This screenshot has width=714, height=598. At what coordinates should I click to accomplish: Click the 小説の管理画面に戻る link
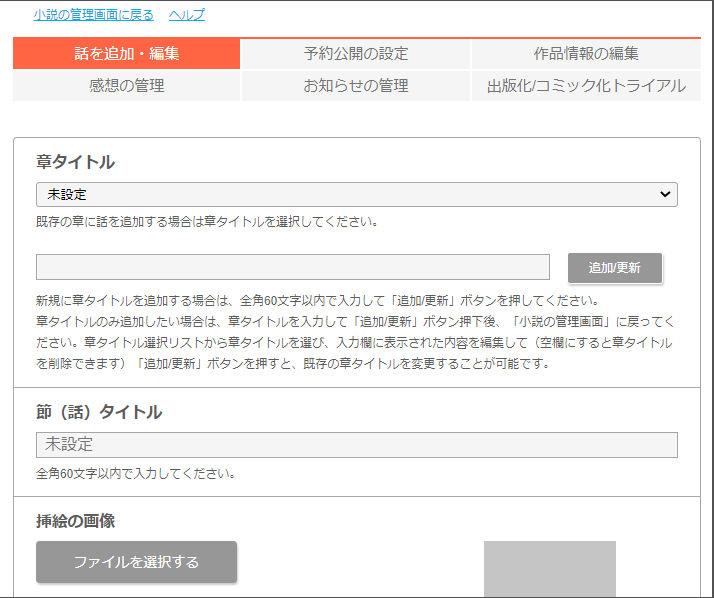point(93,14)
